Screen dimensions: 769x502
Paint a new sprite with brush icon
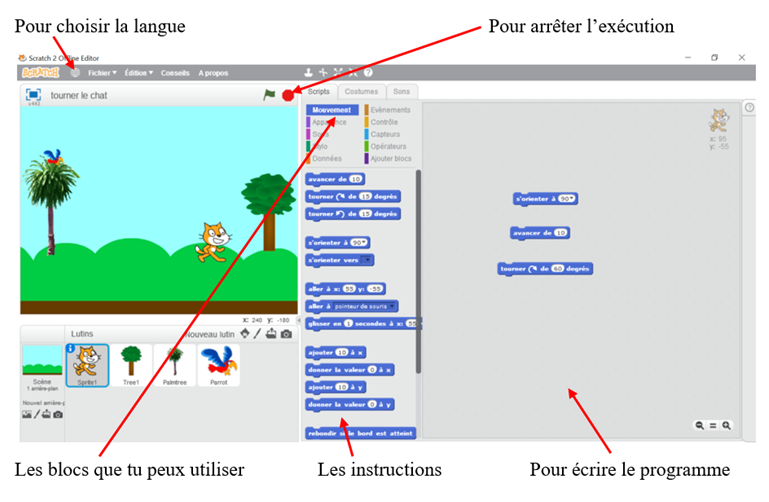pyautogui.click(x=258, y=333)
